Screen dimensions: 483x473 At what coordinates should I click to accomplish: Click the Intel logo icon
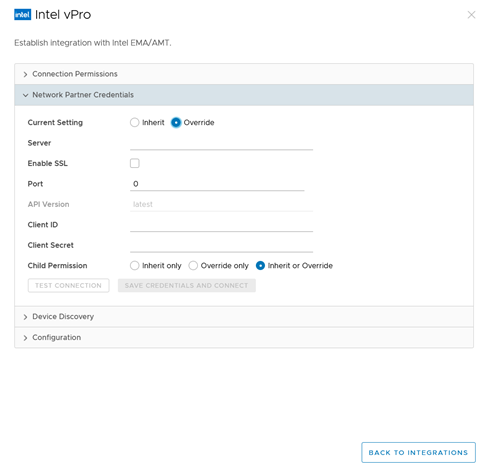point(22,15)
